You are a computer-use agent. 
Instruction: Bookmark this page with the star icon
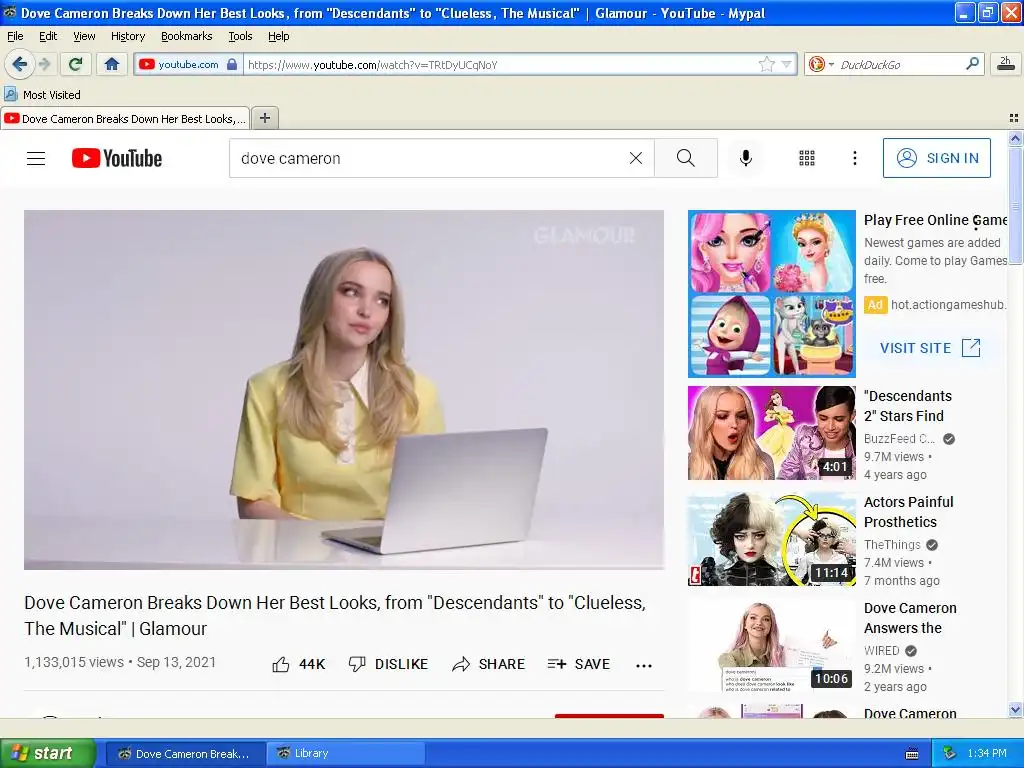766,64
